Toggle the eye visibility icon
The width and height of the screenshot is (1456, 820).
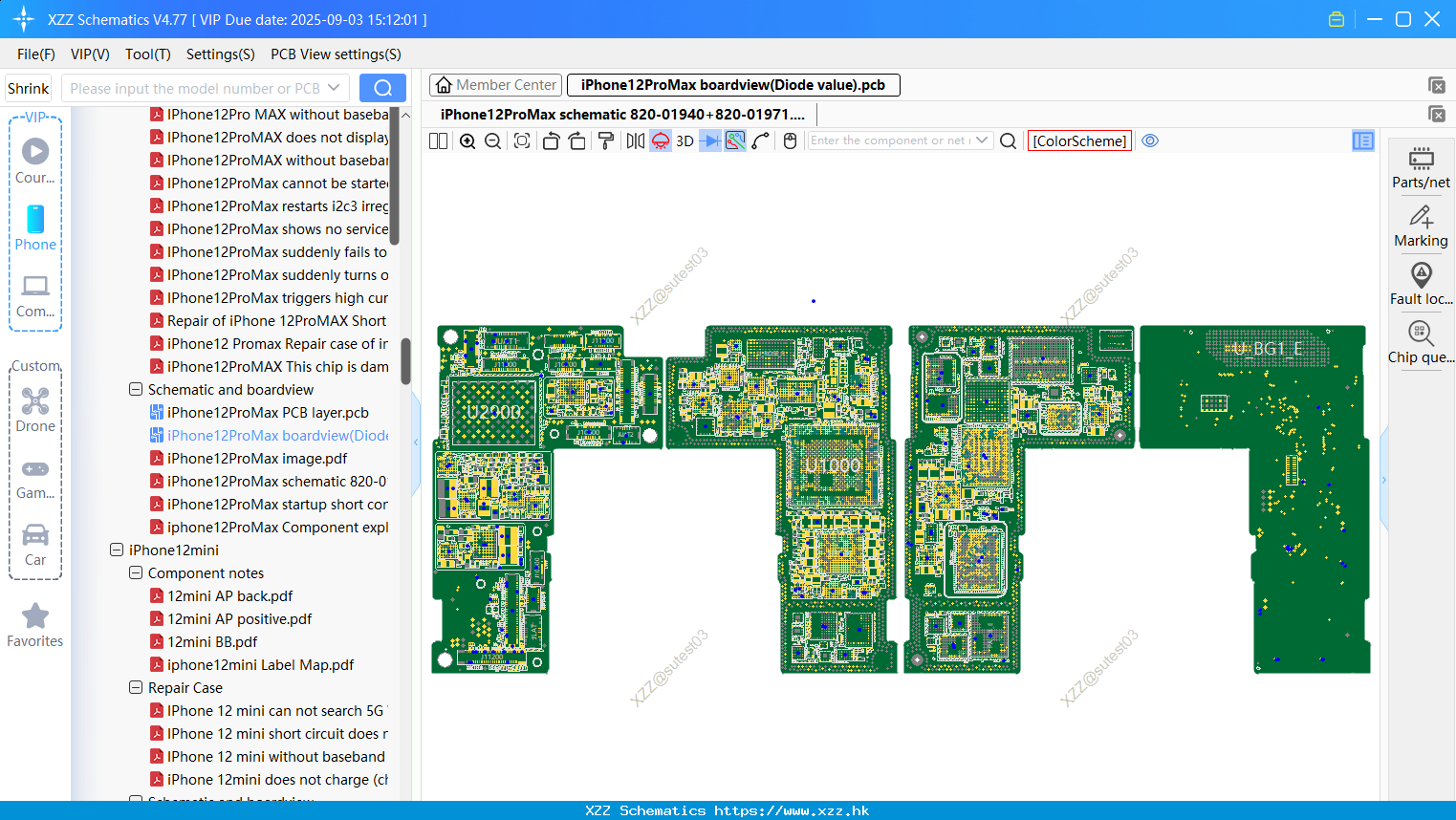pyautogui.click(x=1150, y=140)
